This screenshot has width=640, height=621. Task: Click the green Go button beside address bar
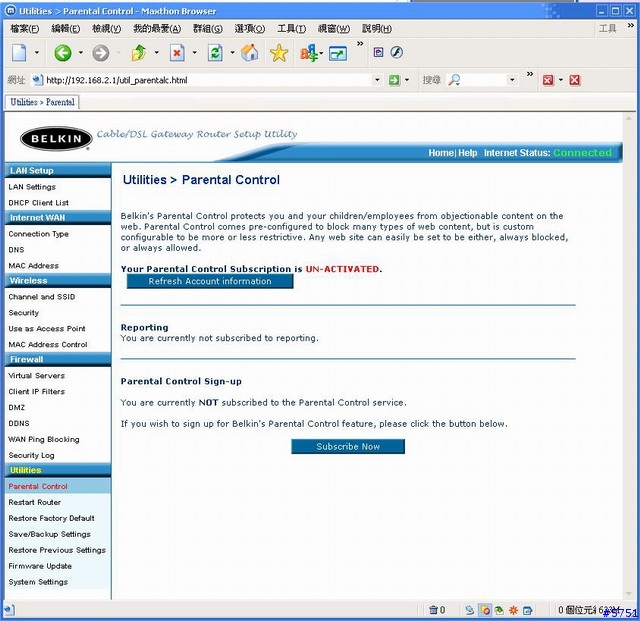click(394, 80)
